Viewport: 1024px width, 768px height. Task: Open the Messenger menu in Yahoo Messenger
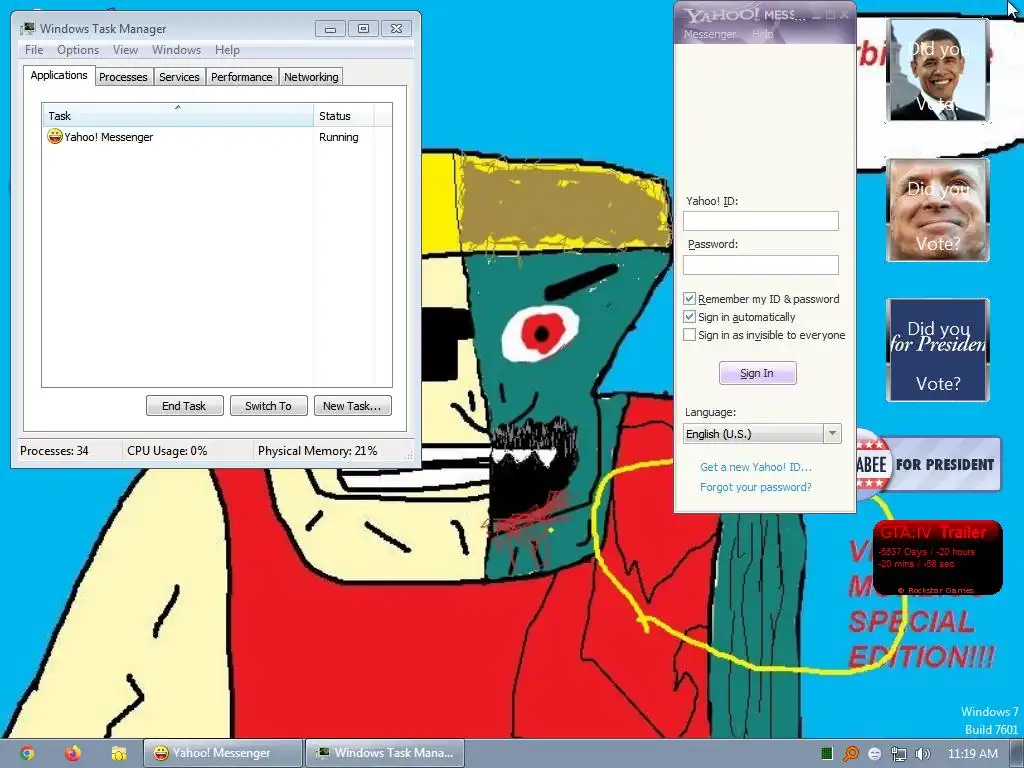[710, 34]
